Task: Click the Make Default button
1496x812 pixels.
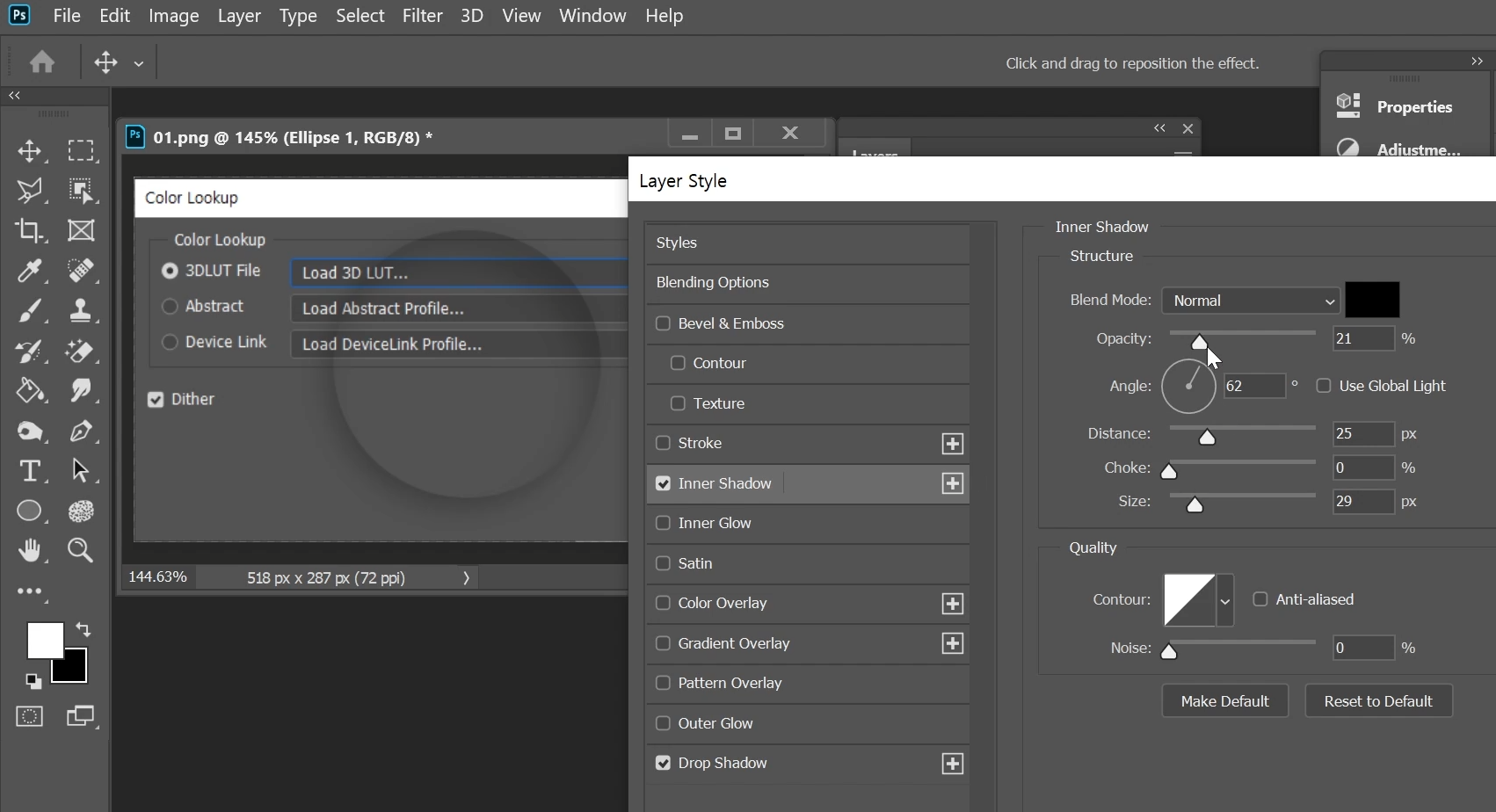Action: 1225,701
